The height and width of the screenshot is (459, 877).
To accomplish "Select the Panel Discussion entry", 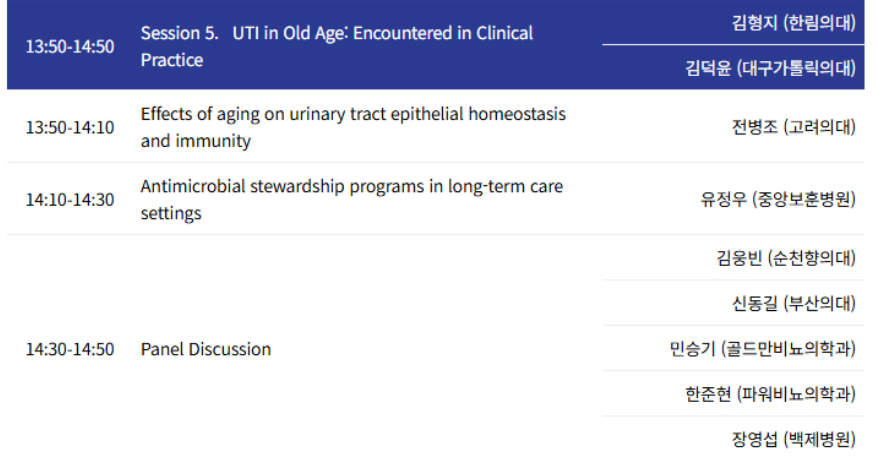I will pyautogui.click(x=206, y=349).
